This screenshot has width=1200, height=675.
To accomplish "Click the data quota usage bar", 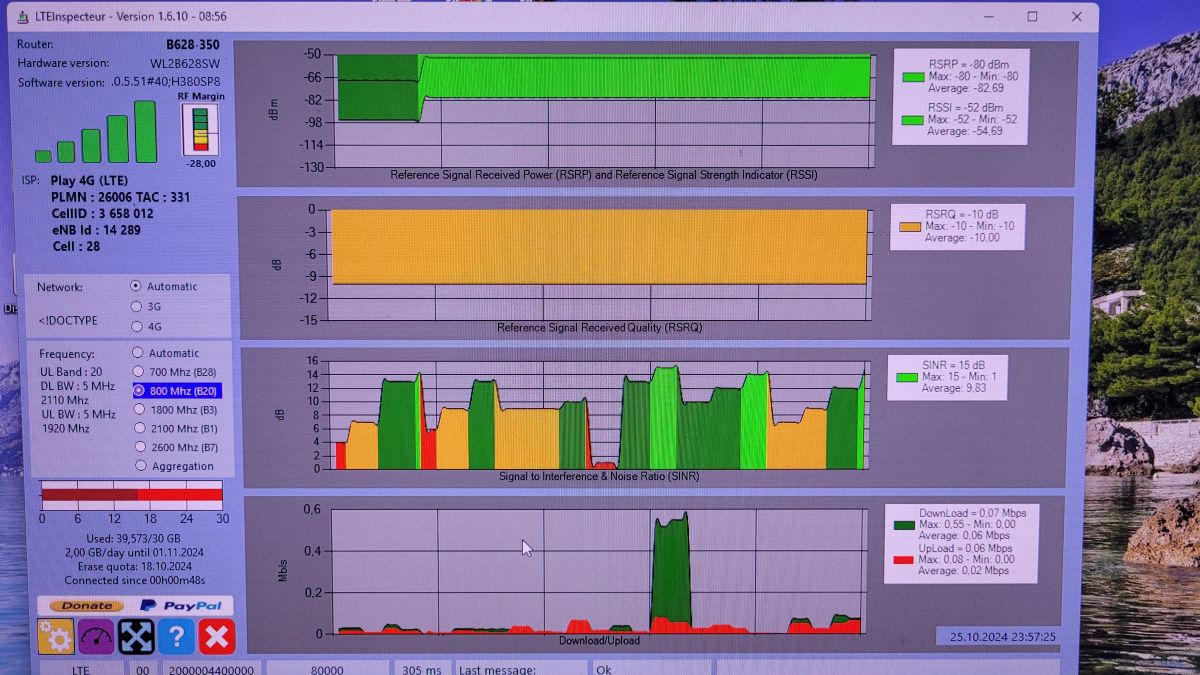I will pos(131,495).
